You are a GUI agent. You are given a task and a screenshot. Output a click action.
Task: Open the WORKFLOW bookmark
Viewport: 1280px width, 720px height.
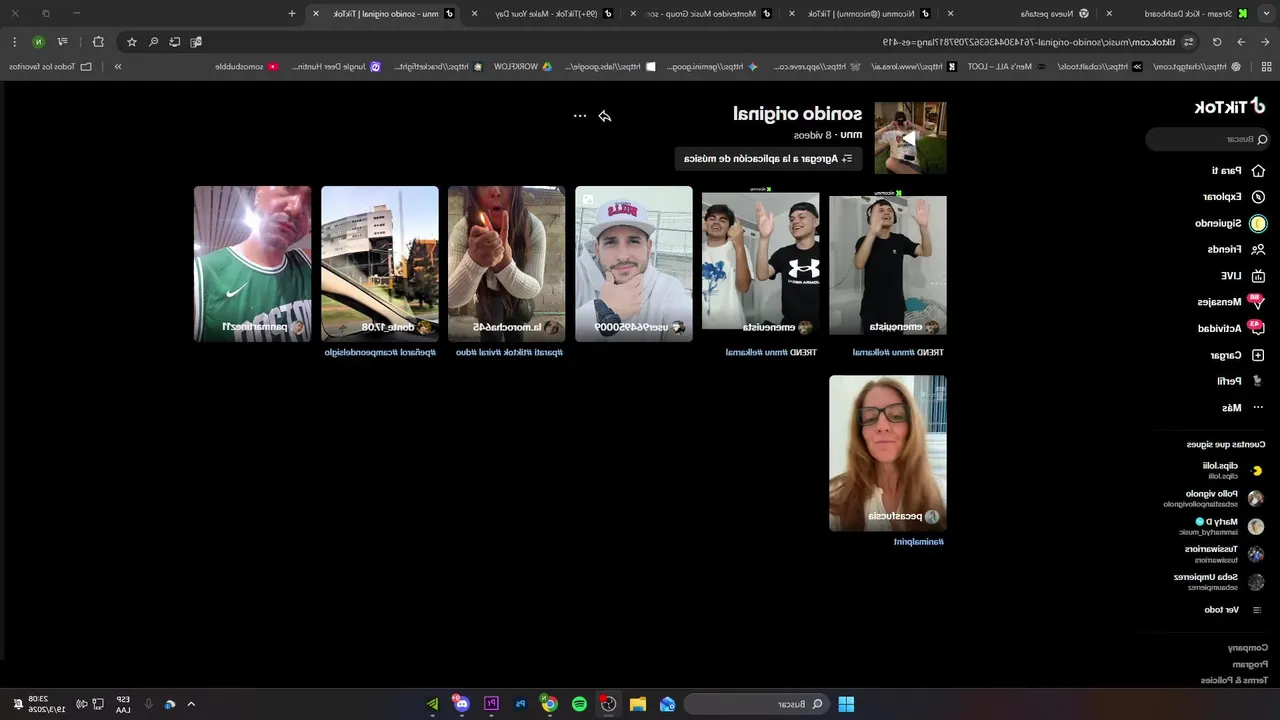click(x=524, y=67)
